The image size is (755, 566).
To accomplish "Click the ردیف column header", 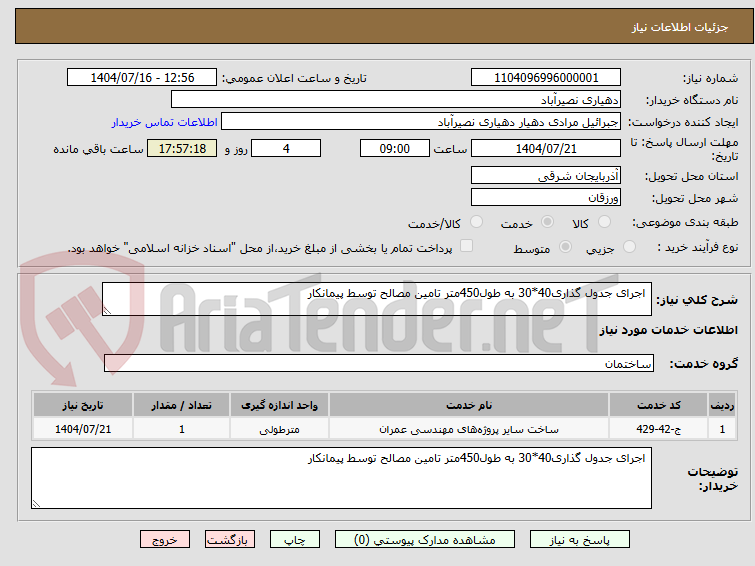I will (x=722, y=405).
